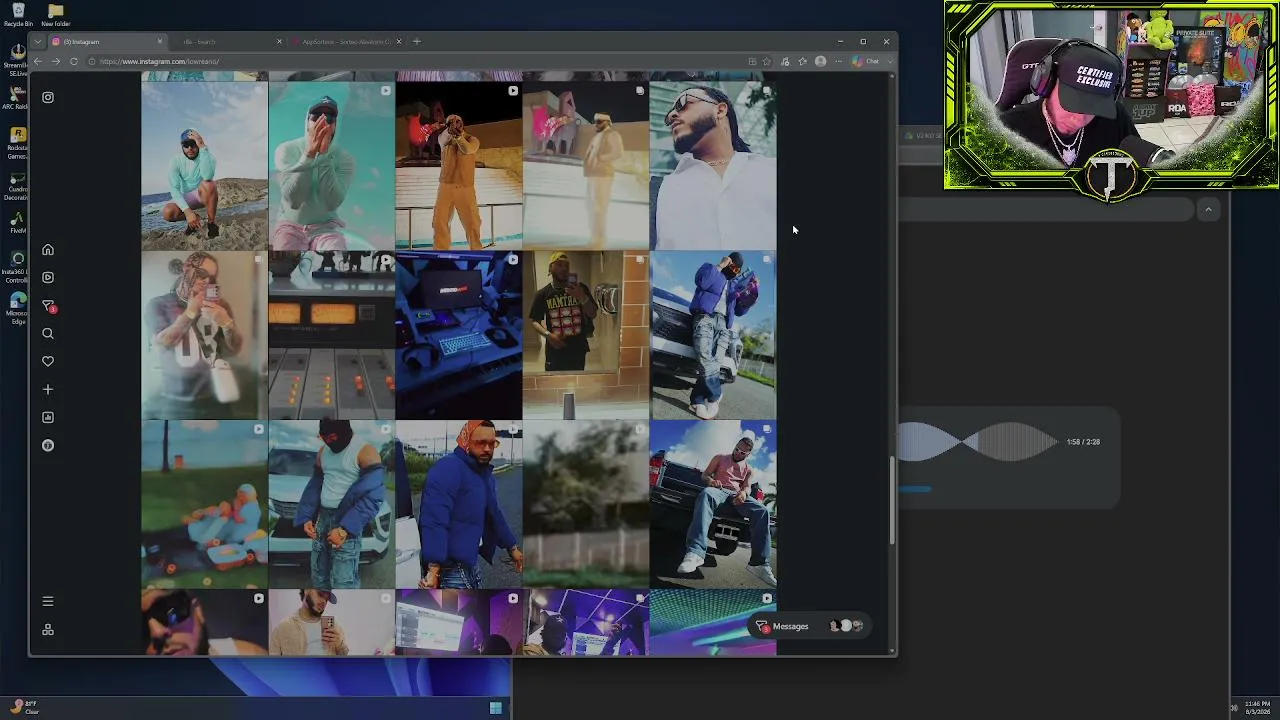
Task: Go forward in the browser
Action: pyautogui.click(x=56, y=61)
